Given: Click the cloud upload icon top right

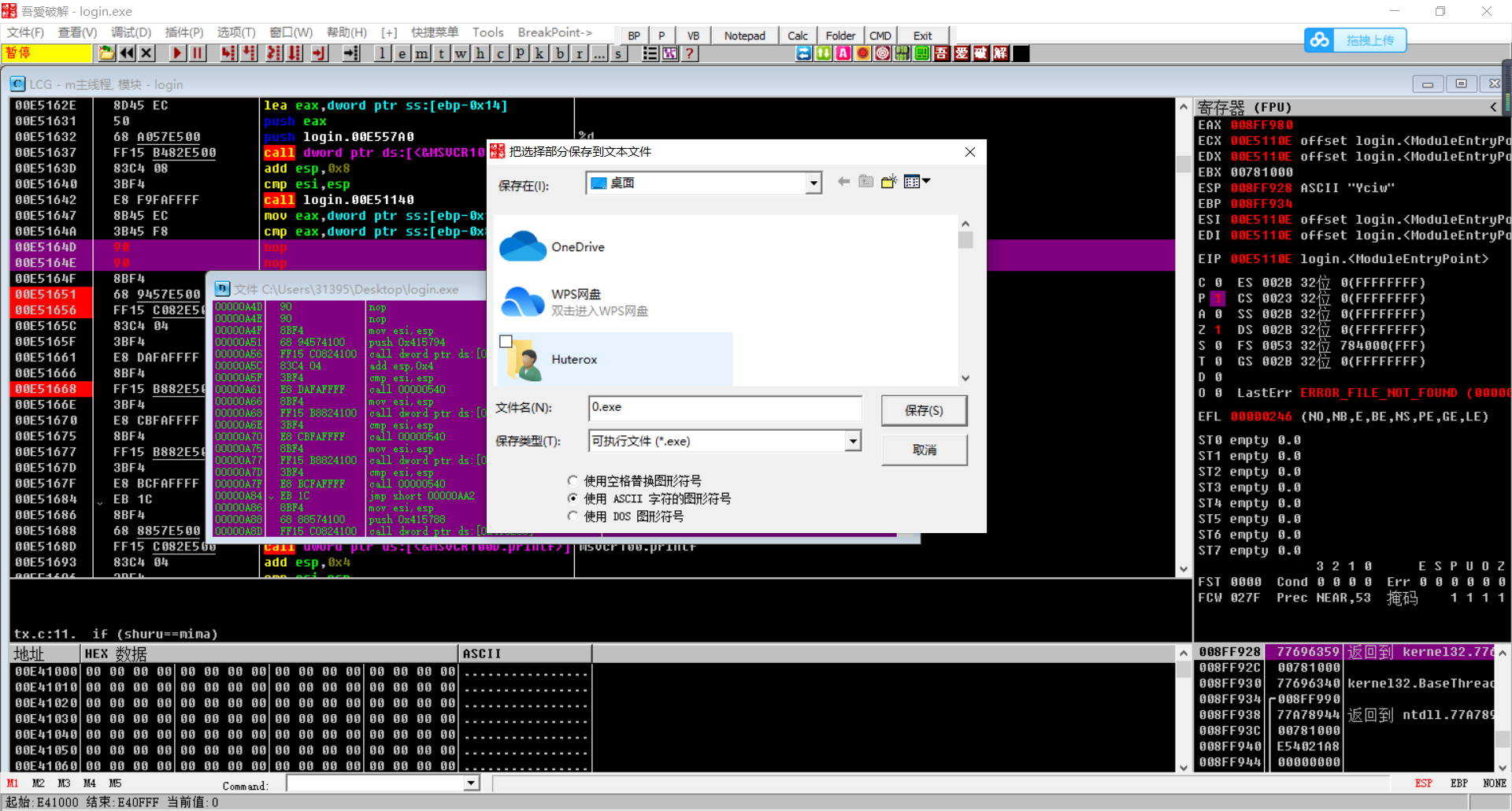Looking at the screenshot, I should (x=1320, y=40).
